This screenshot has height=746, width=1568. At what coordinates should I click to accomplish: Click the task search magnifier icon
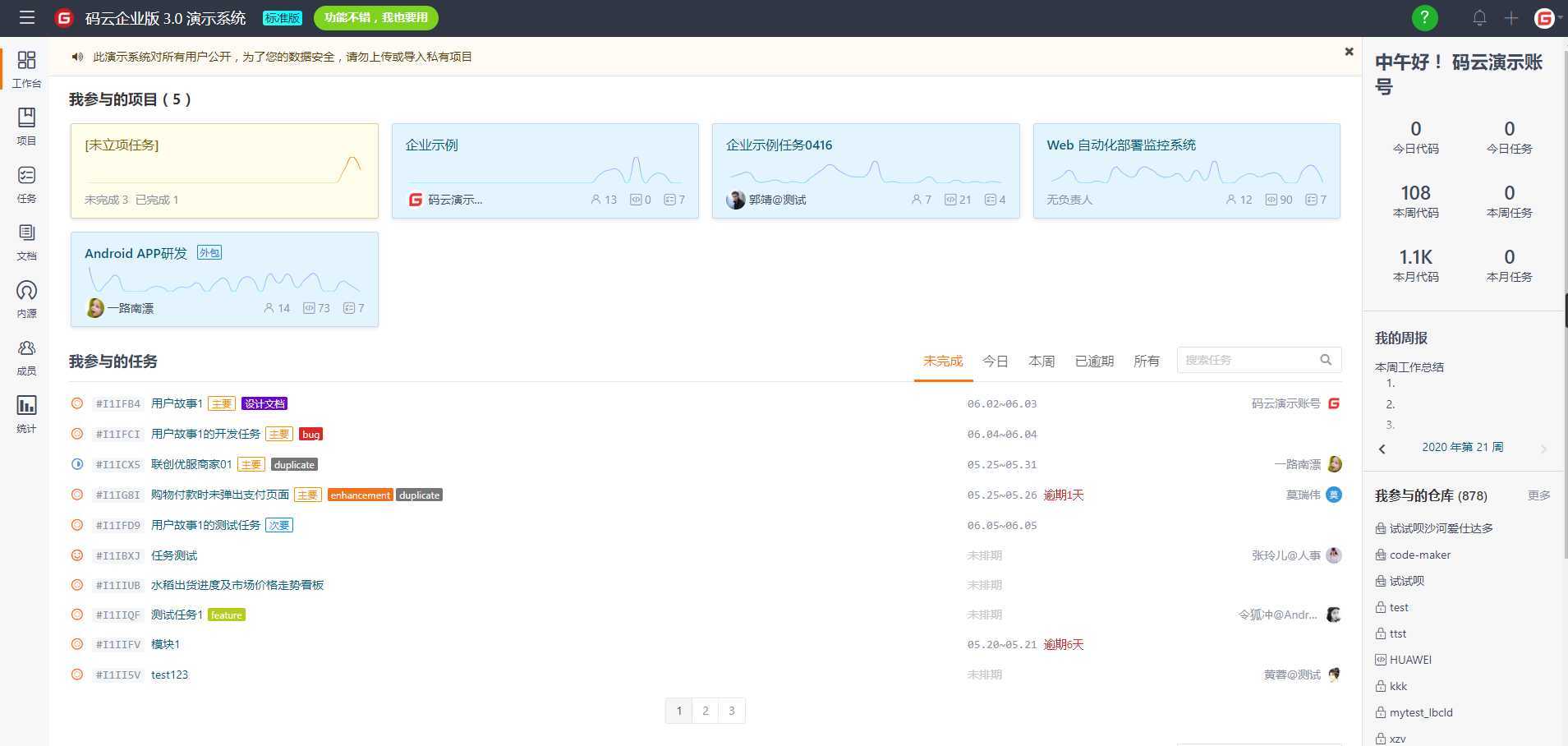[1326, 360]
